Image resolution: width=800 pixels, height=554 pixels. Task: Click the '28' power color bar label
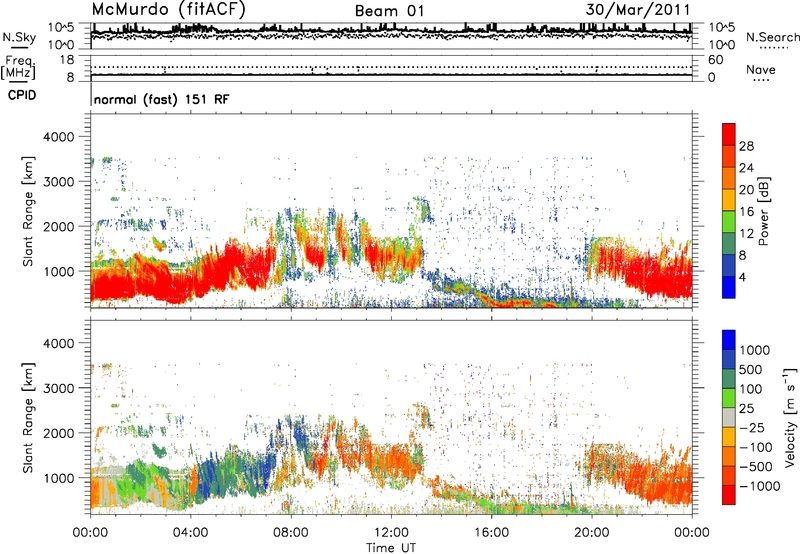pos(746,146)
